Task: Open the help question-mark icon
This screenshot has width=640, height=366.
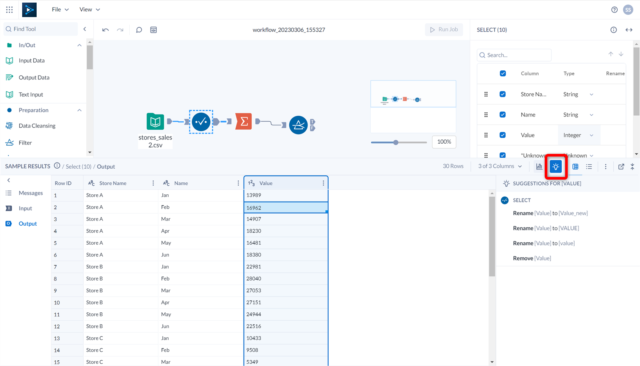Action: point(614,10)
